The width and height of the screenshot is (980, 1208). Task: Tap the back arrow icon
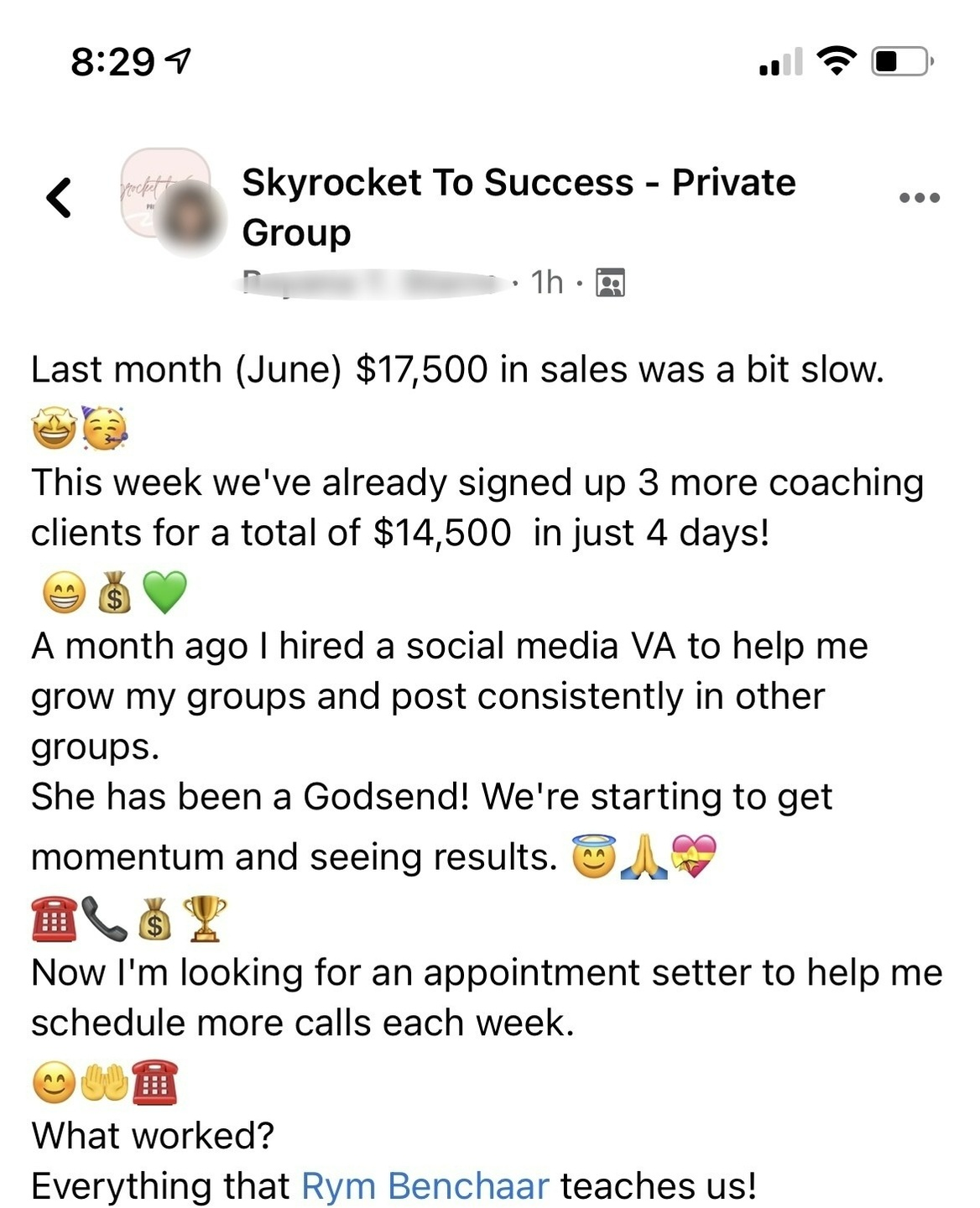coord(60,198)
